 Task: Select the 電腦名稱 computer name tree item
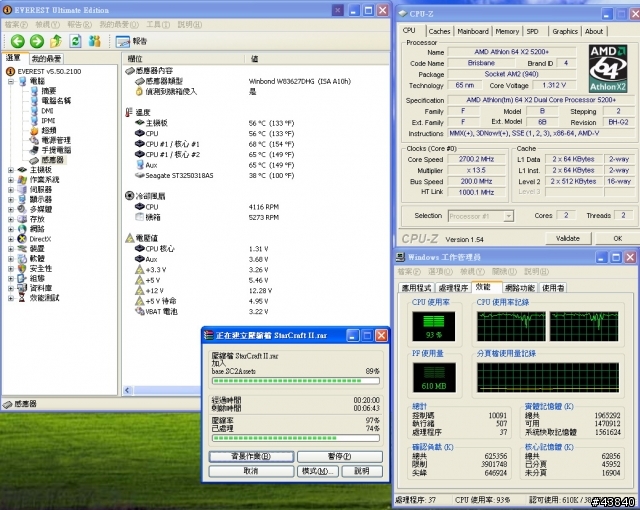[51, 101]
